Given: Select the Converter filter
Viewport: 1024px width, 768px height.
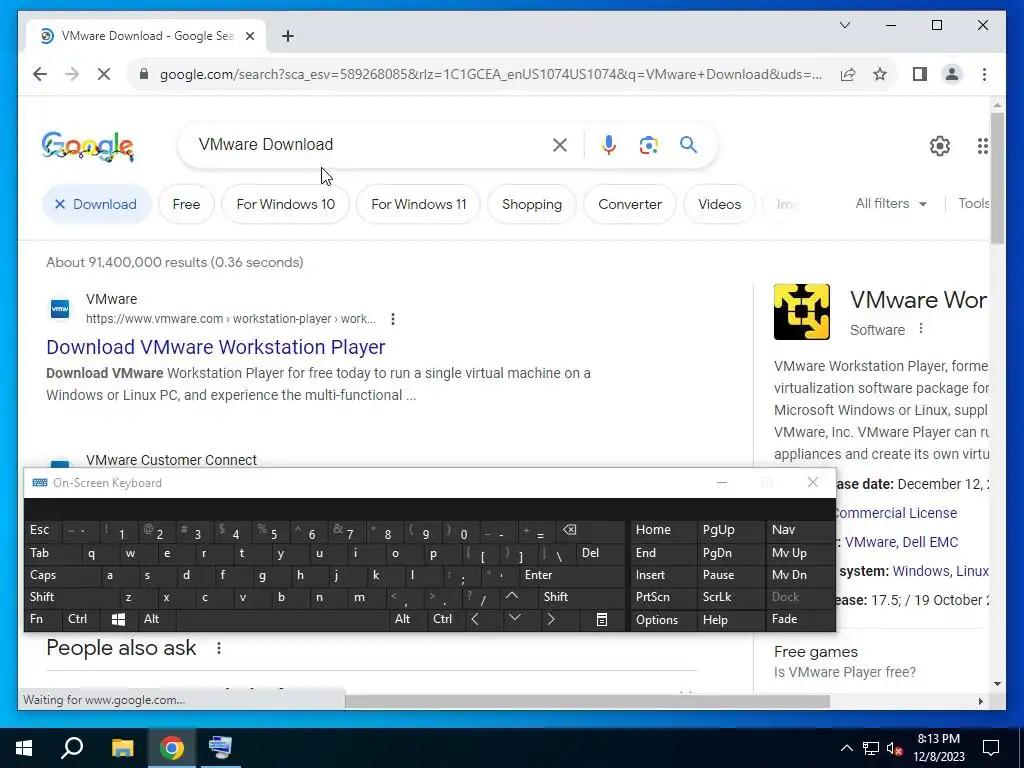Looking at the screenshot, I should (x=630, y=204).
